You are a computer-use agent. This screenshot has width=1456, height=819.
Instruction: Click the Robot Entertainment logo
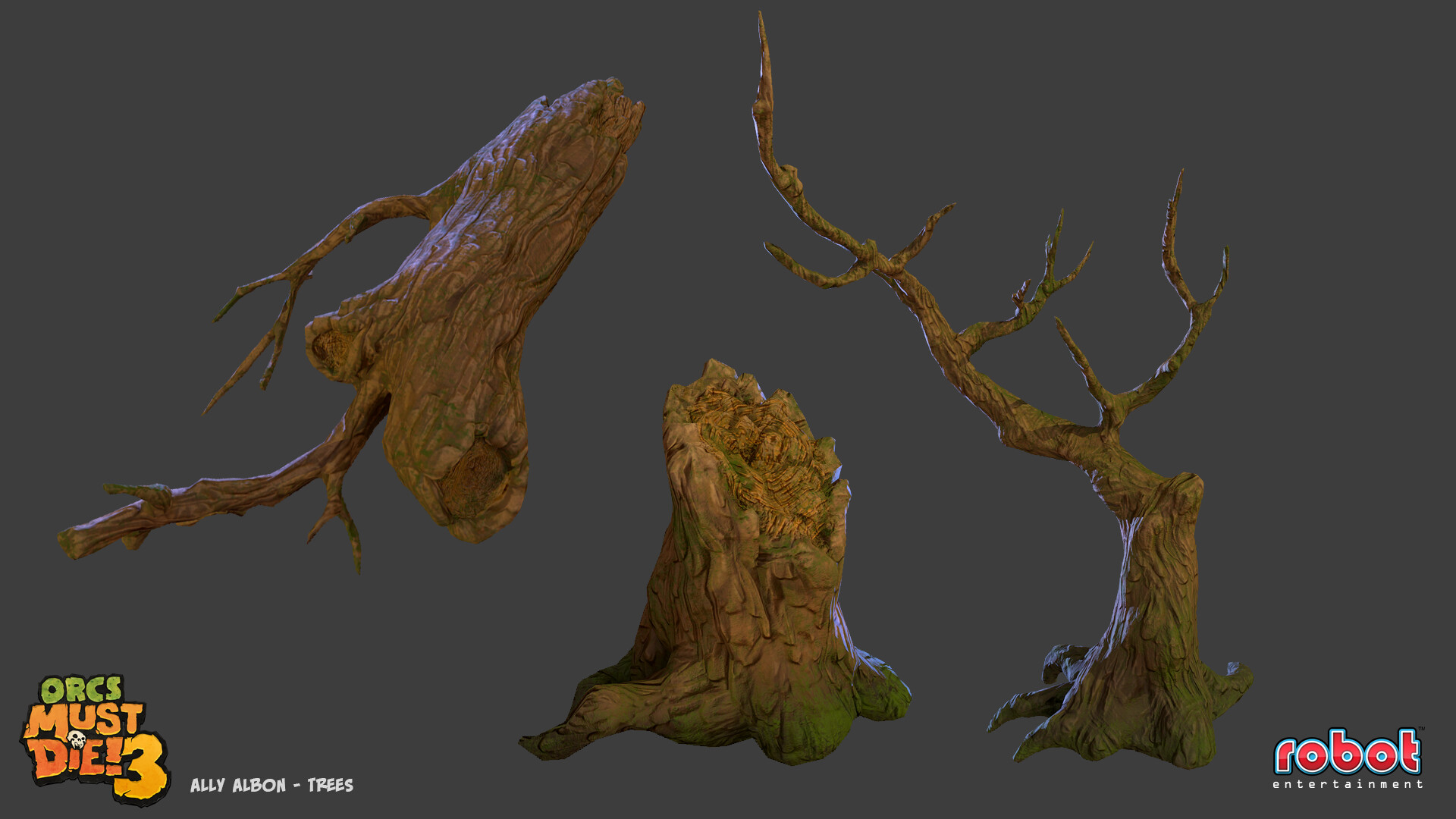[x=1348, y=758]
